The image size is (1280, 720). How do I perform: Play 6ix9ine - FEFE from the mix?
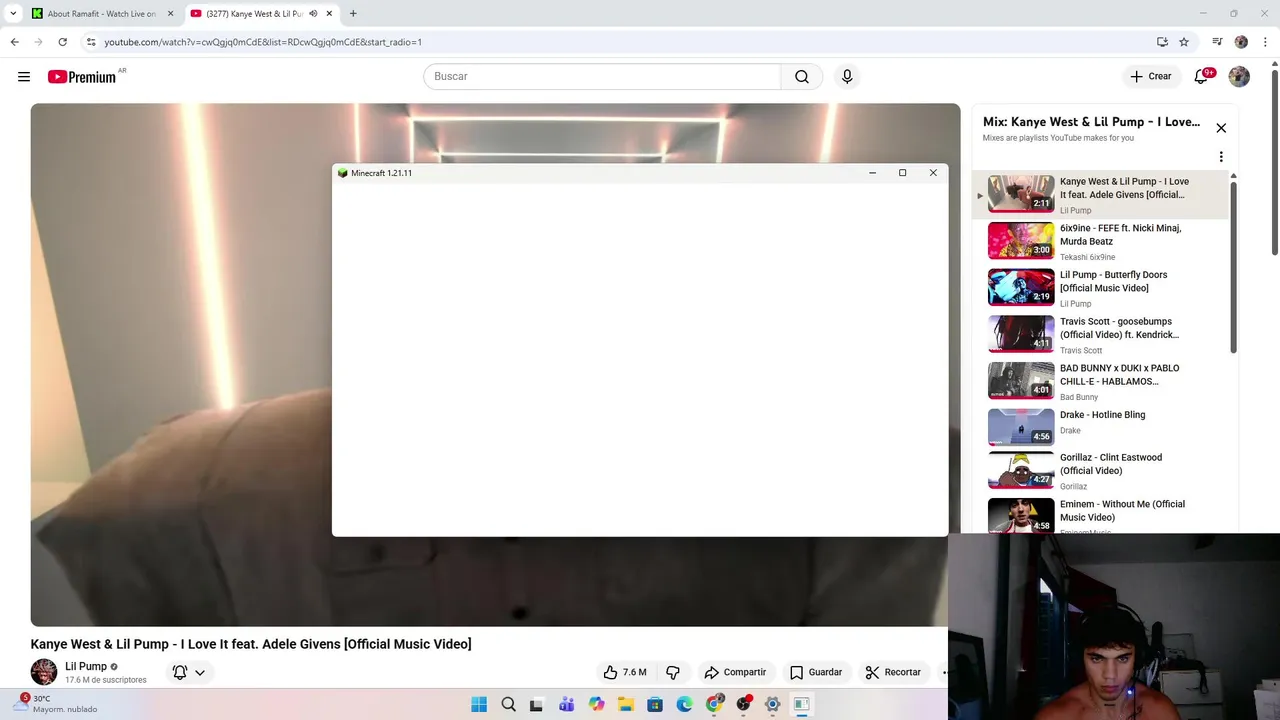pyautogui.click(x=1100, y=241)
